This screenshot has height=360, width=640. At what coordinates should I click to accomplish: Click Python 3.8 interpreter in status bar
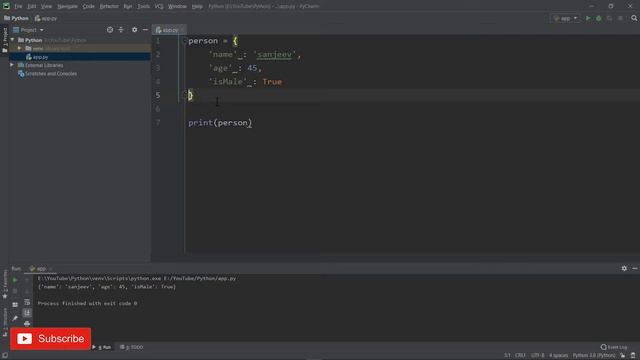pos(594,355)
